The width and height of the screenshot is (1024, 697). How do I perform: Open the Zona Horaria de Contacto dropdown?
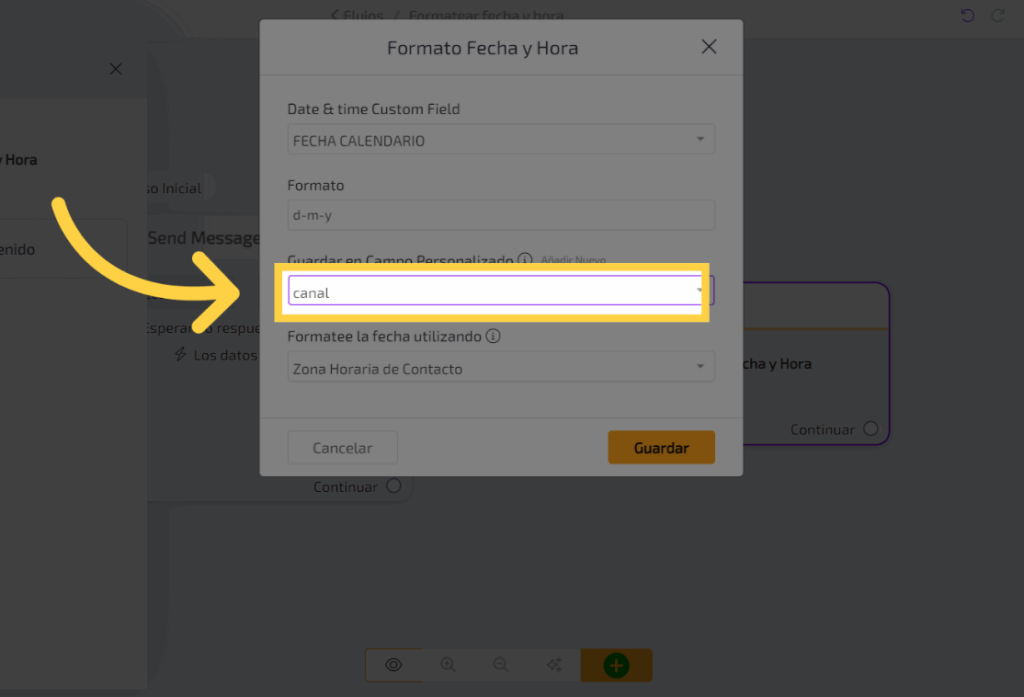(x=500, y=368)
